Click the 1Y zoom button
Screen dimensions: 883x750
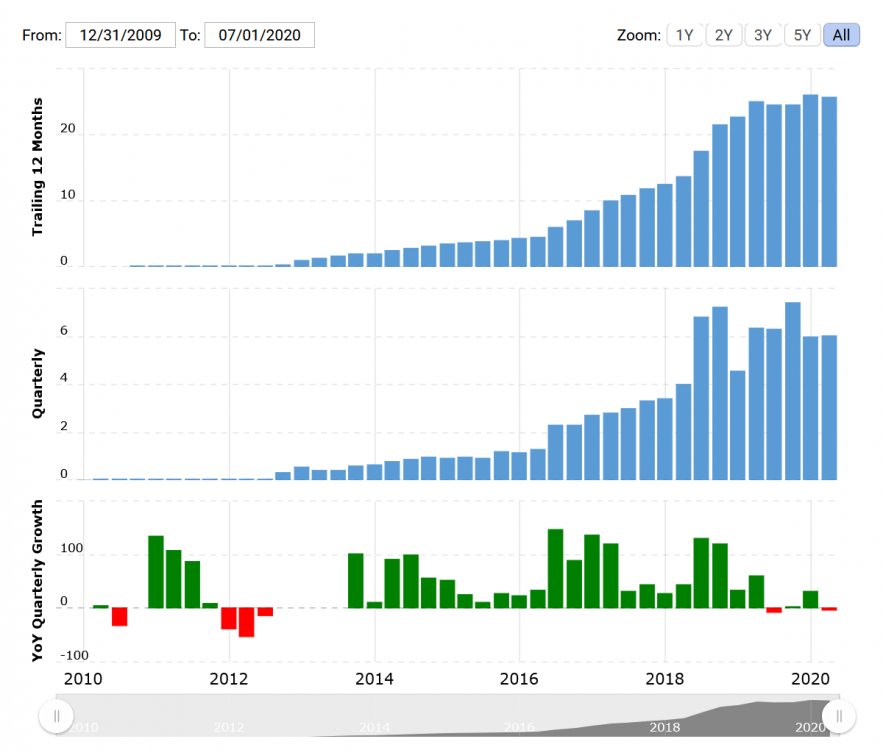[x=685, y=34]
